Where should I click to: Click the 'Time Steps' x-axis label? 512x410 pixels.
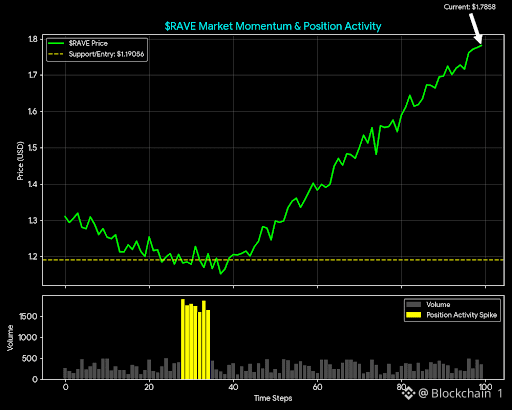(273, 398)
